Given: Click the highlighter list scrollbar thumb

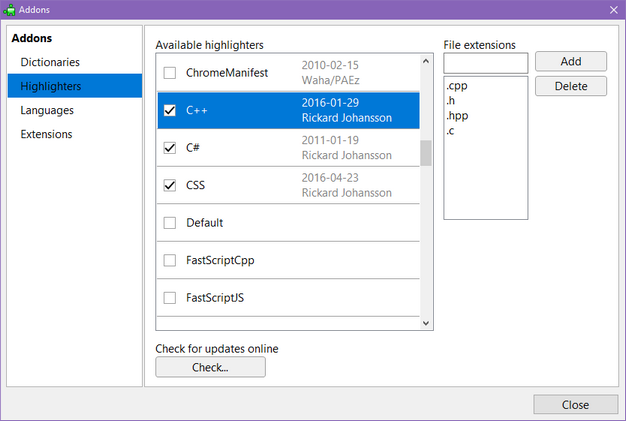Looking at the screenshot, I should [426, 154].
